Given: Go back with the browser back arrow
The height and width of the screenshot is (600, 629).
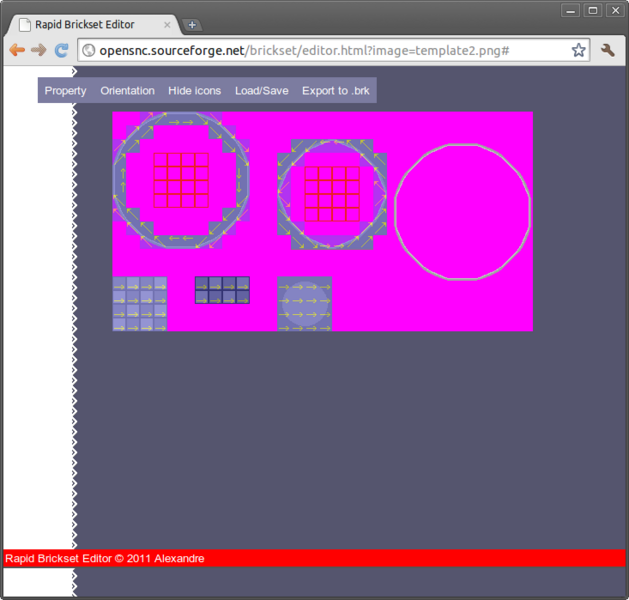Looking at the screenshot, I should 17,50.
